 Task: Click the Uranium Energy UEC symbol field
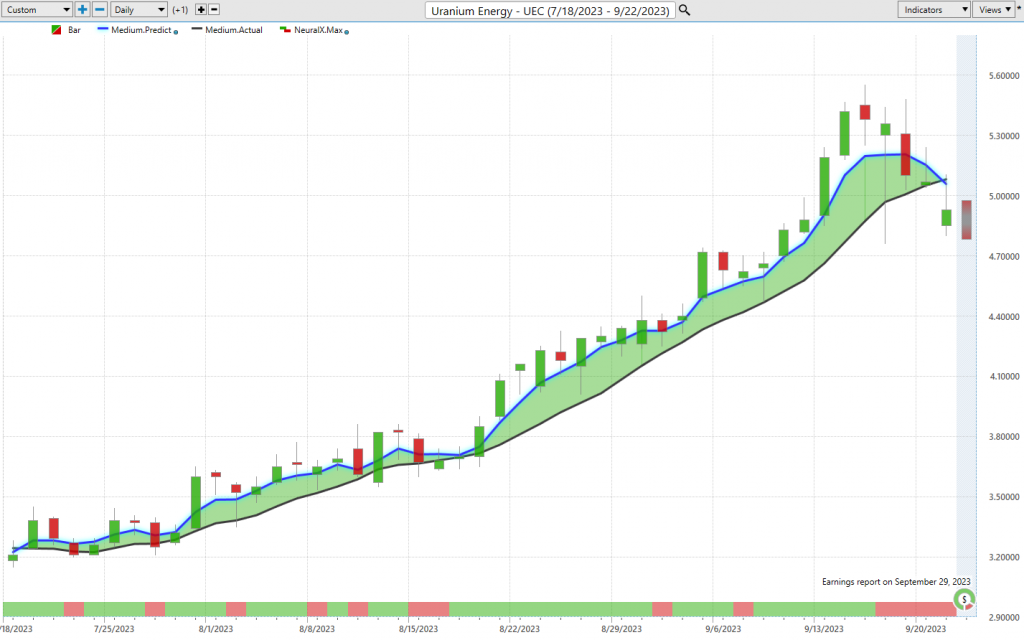click(x=551, y=10)
